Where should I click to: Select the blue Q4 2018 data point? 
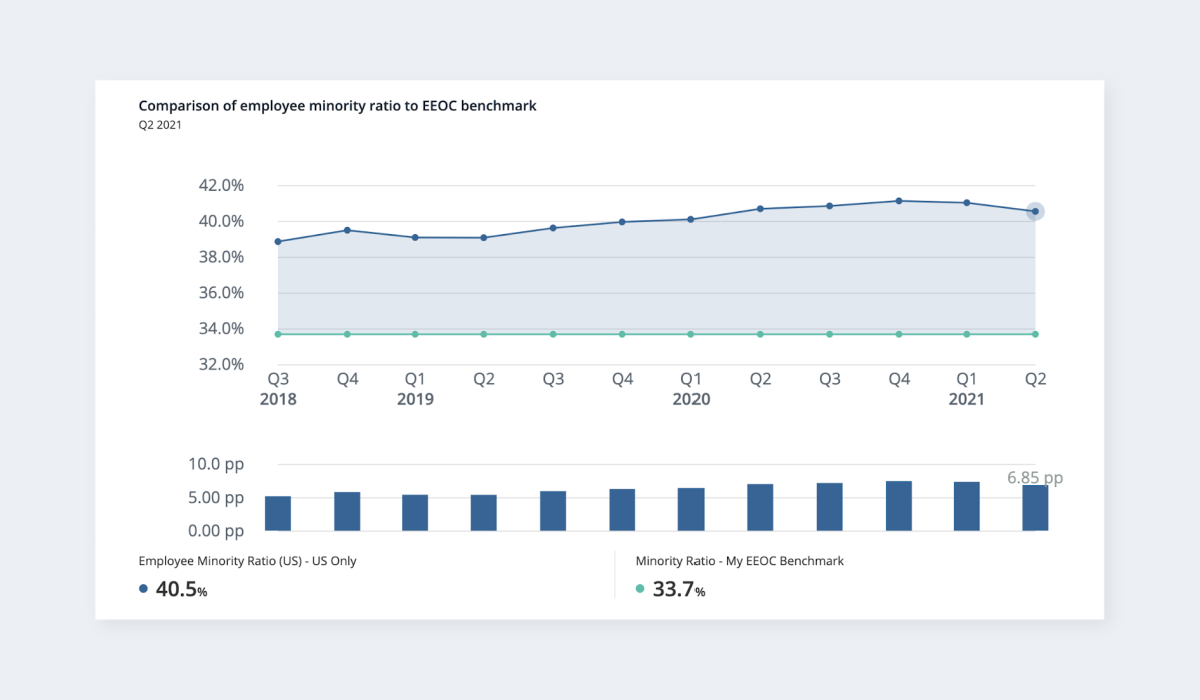[x=347, y=230]
